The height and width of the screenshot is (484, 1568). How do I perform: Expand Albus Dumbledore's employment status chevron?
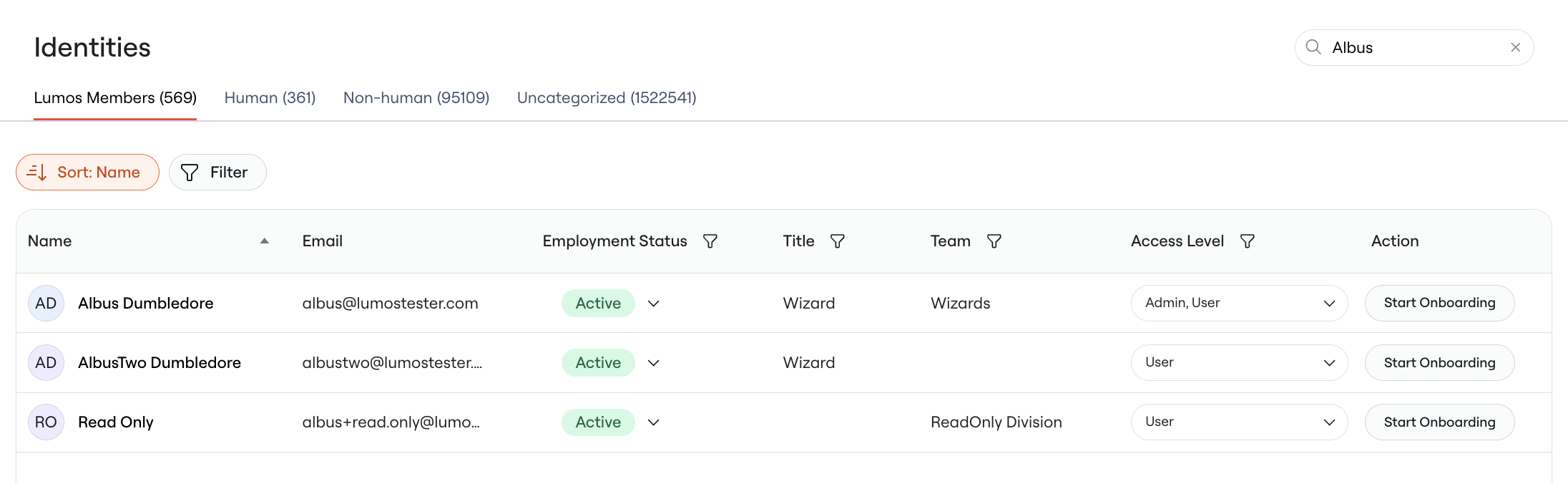tap(653, 304)
